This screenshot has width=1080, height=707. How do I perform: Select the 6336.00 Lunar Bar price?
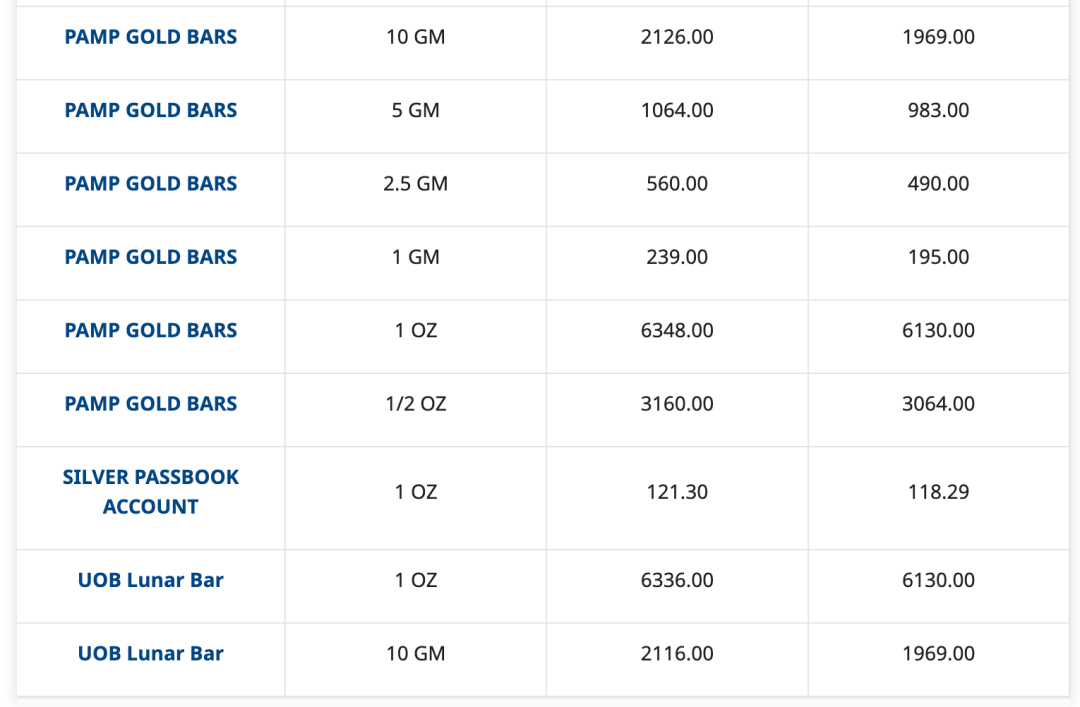(677, 580)
